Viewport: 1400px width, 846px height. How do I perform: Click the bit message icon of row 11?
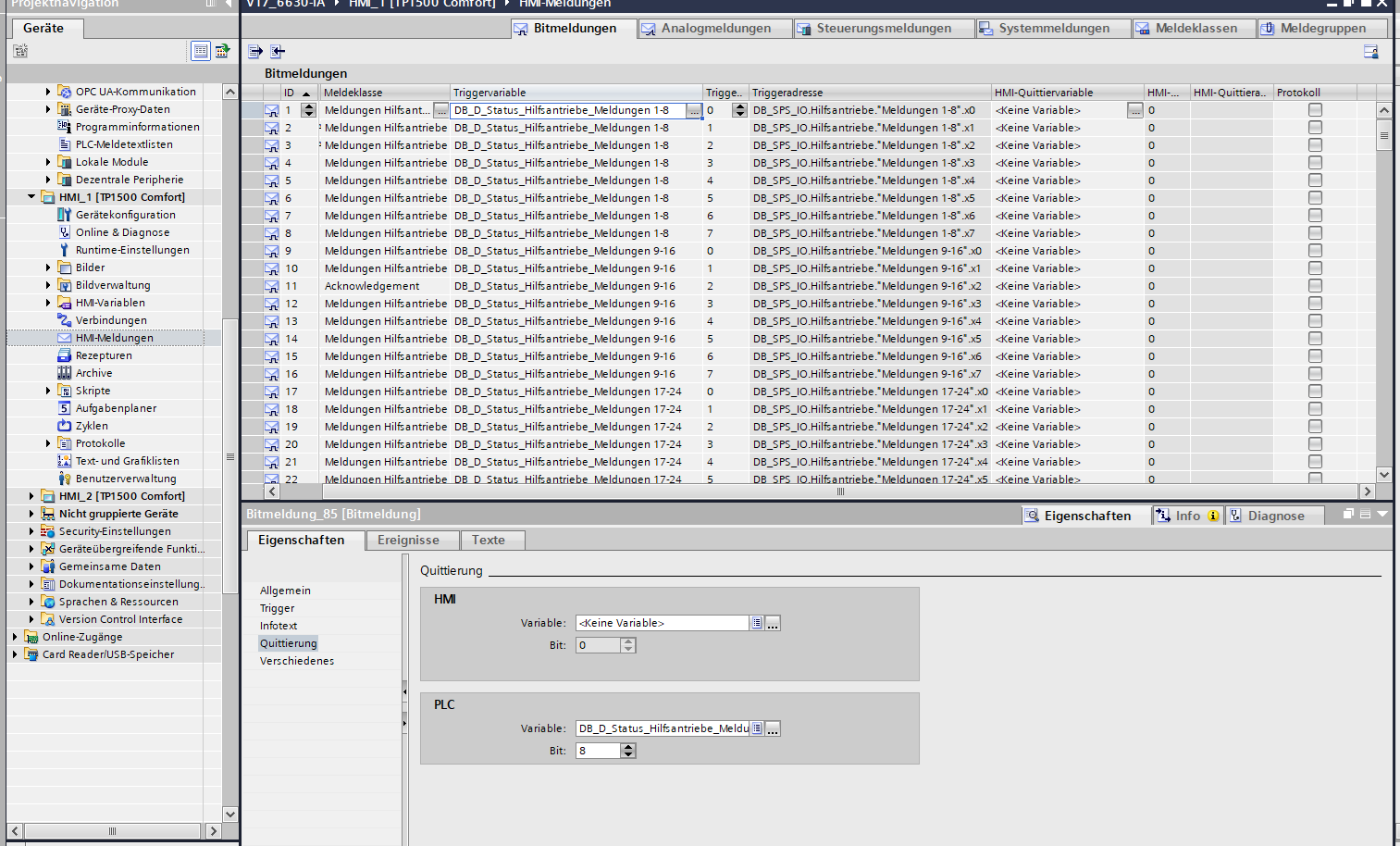tap(272, 286)
